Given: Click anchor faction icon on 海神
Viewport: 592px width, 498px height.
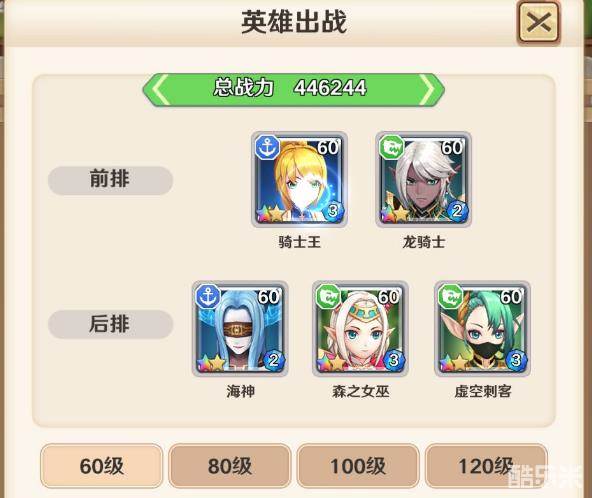Looking at the screenshot, I should pyautogui.click(x=208, y=296).
